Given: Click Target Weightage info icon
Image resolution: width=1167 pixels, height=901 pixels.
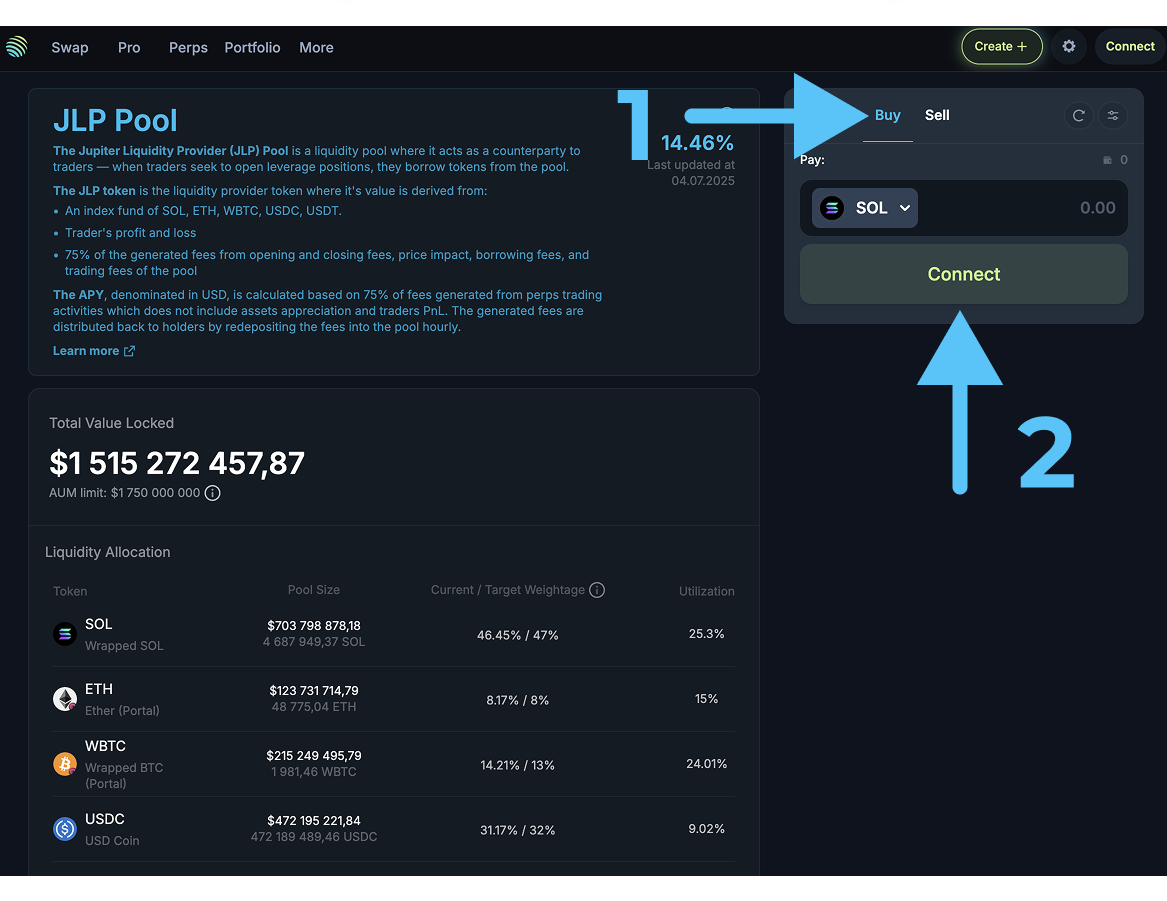Looking at the screenshot, I should [597, 590].
